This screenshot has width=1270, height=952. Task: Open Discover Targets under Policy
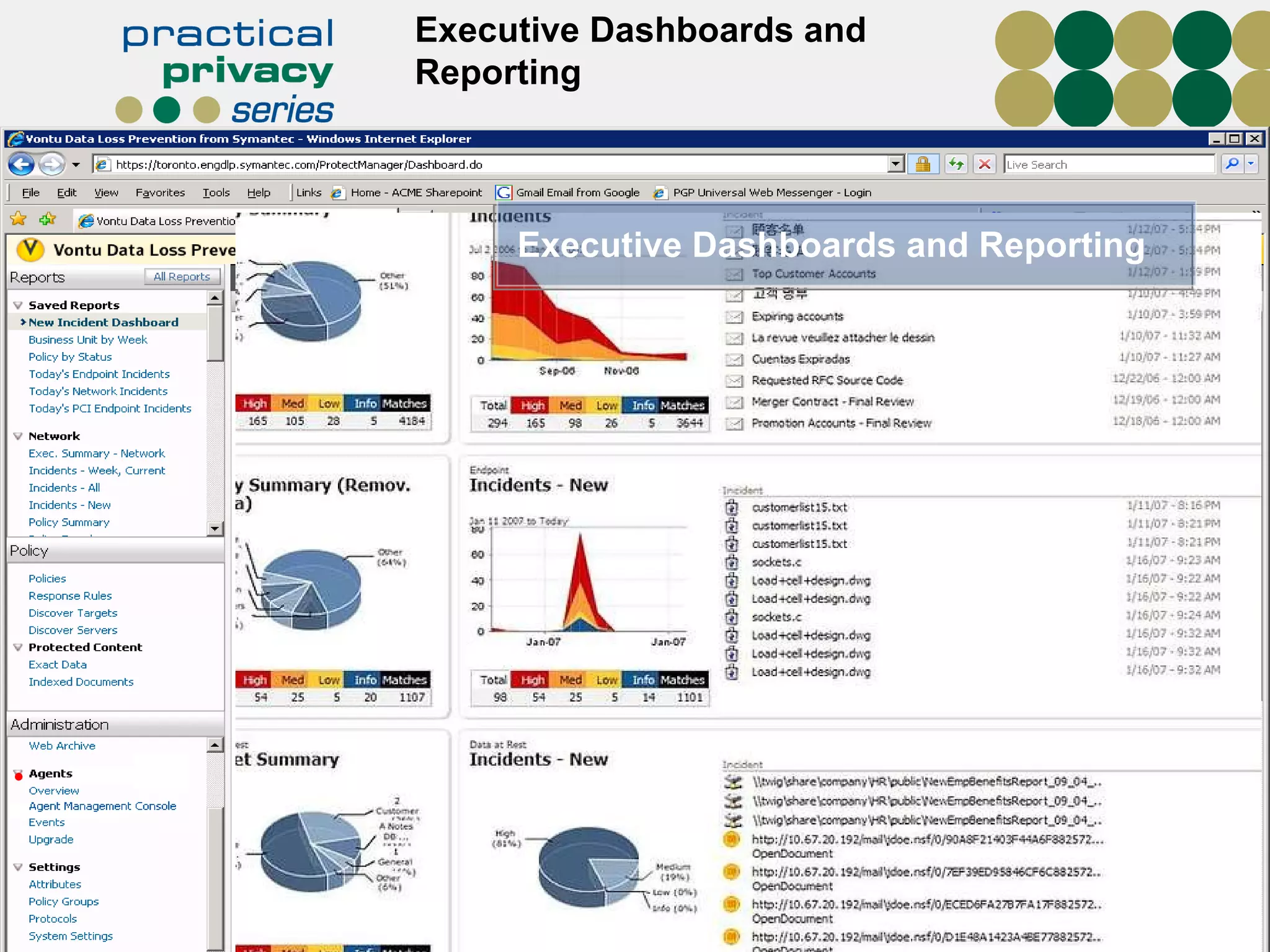73,613
